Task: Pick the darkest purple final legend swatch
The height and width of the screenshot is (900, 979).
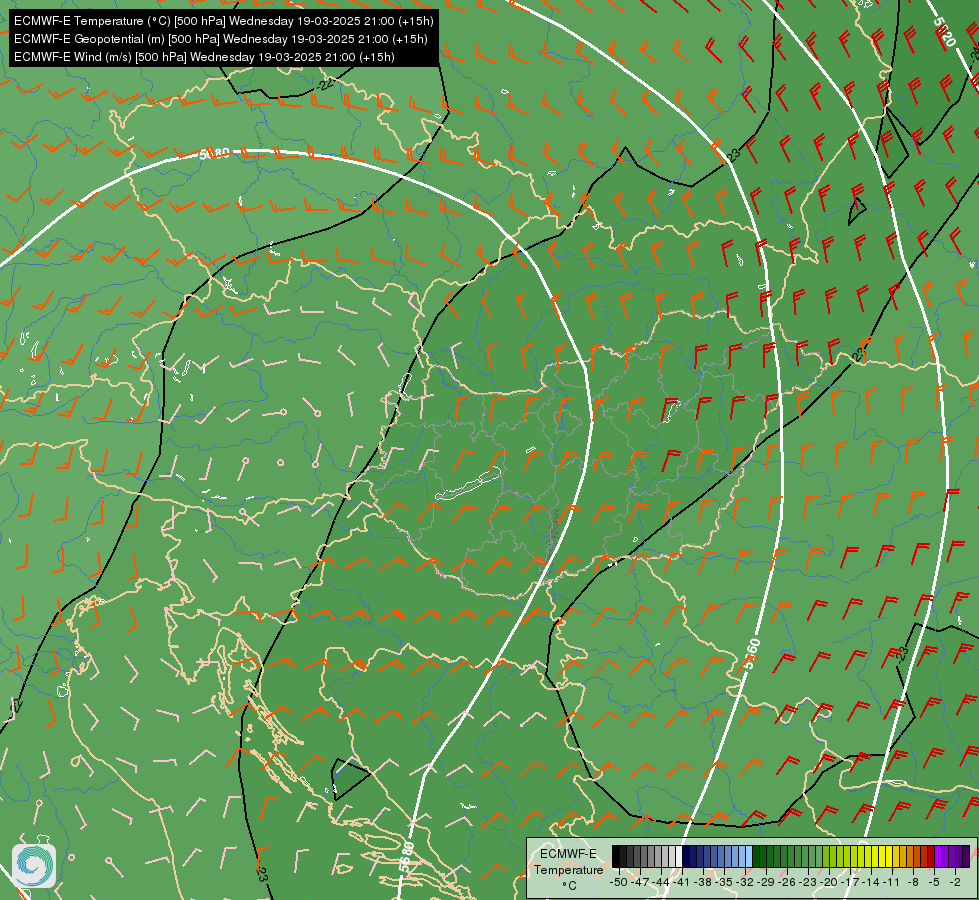Action: (966, 856)
